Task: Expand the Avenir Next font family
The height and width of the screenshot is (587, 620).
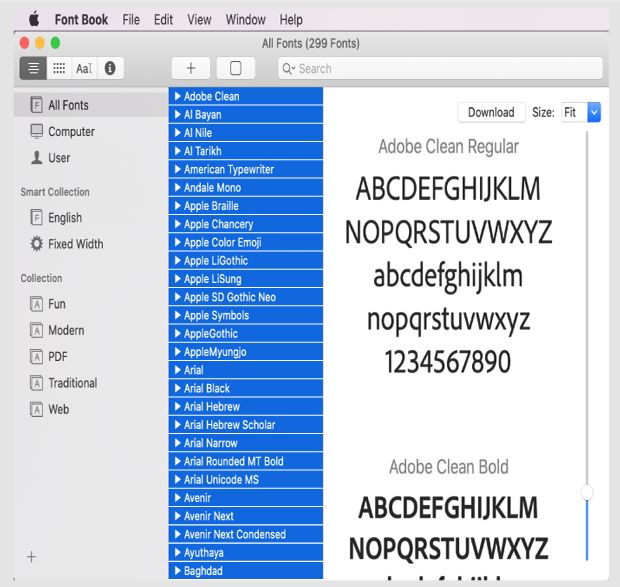Action: (178, 516)
